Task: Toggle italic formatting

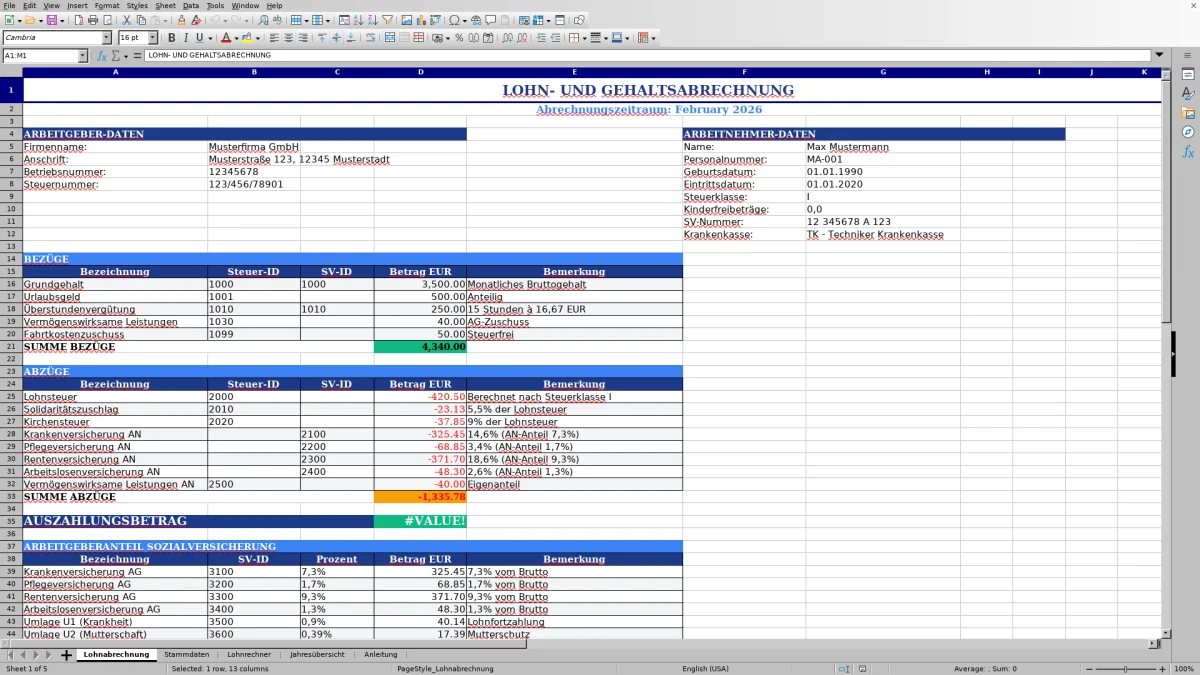Action: [x=186, y=38]
